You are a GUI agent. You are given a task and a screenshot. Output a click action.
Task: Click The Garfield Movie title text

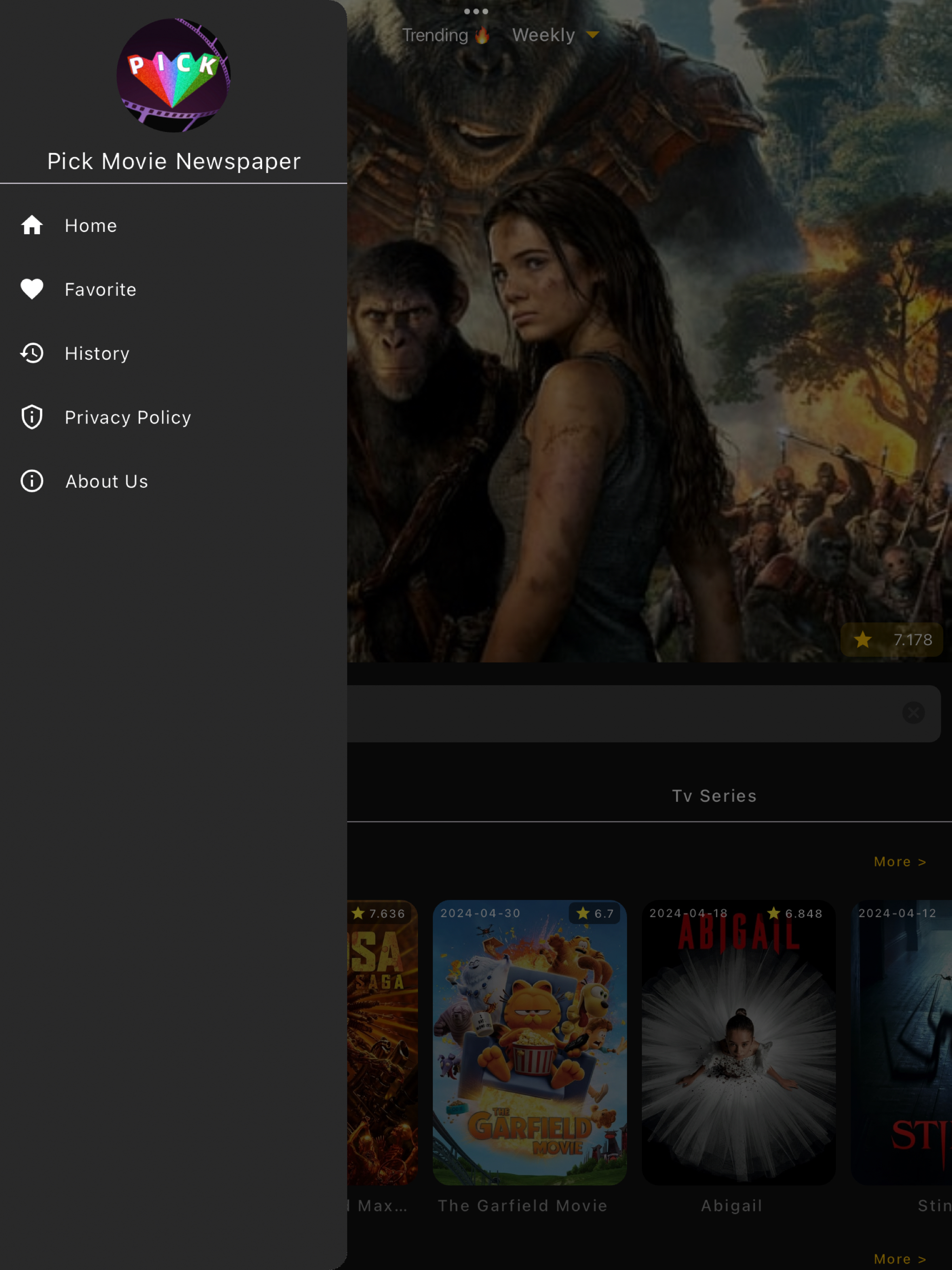[522, 1205]
